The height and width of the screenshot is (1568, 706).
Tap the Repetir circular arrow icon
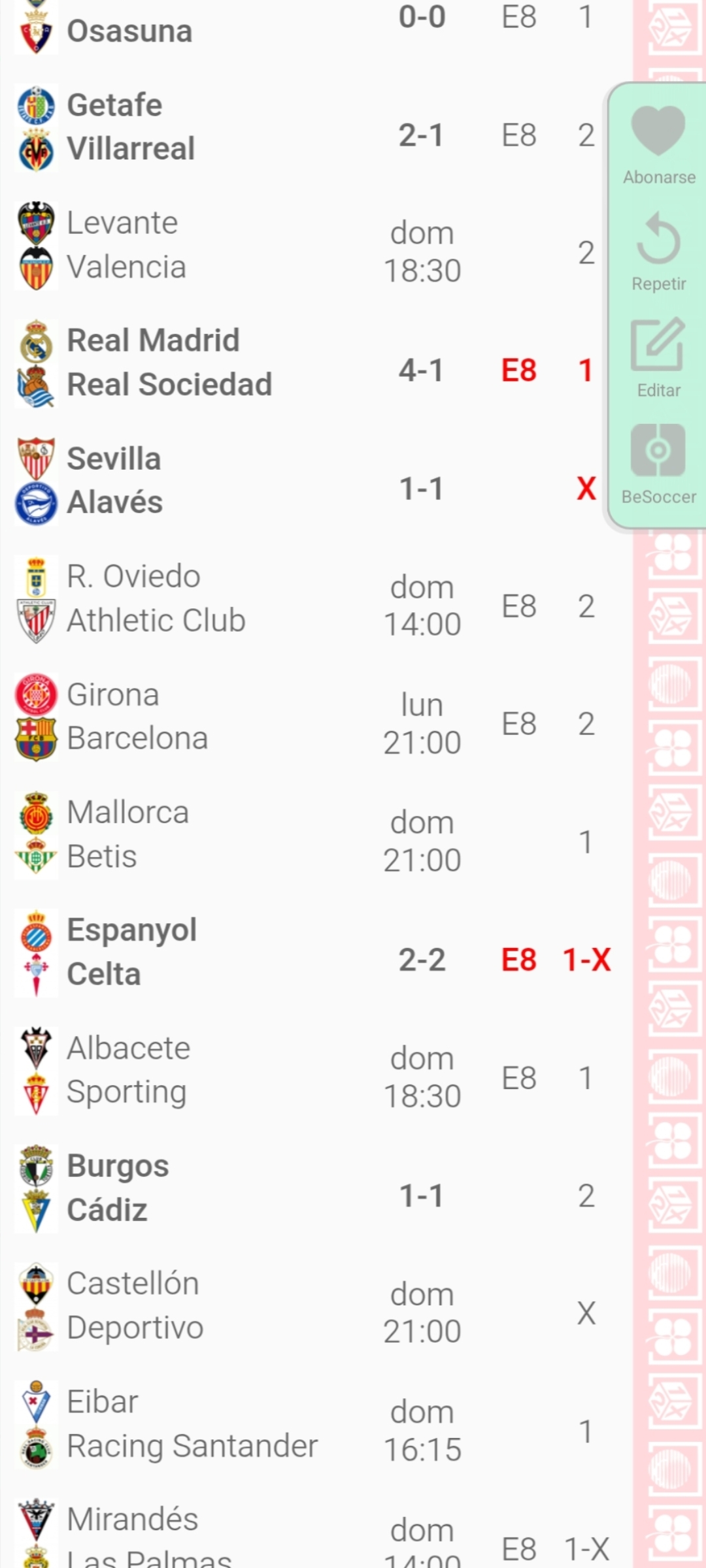point(658,238)
